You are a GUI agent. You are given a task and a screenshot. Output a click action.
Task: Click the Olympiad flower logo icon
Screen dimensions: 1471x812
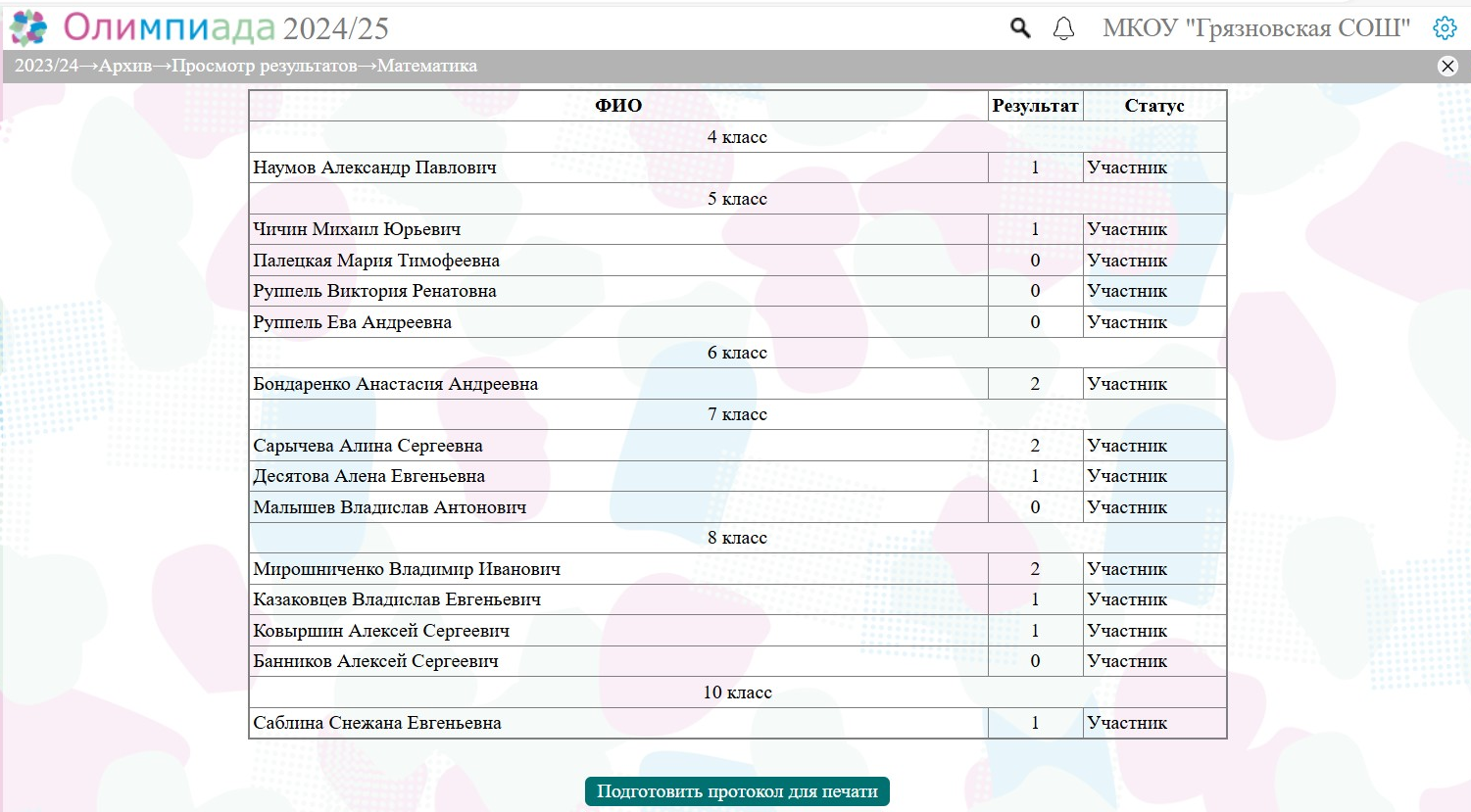coord(28,28)
